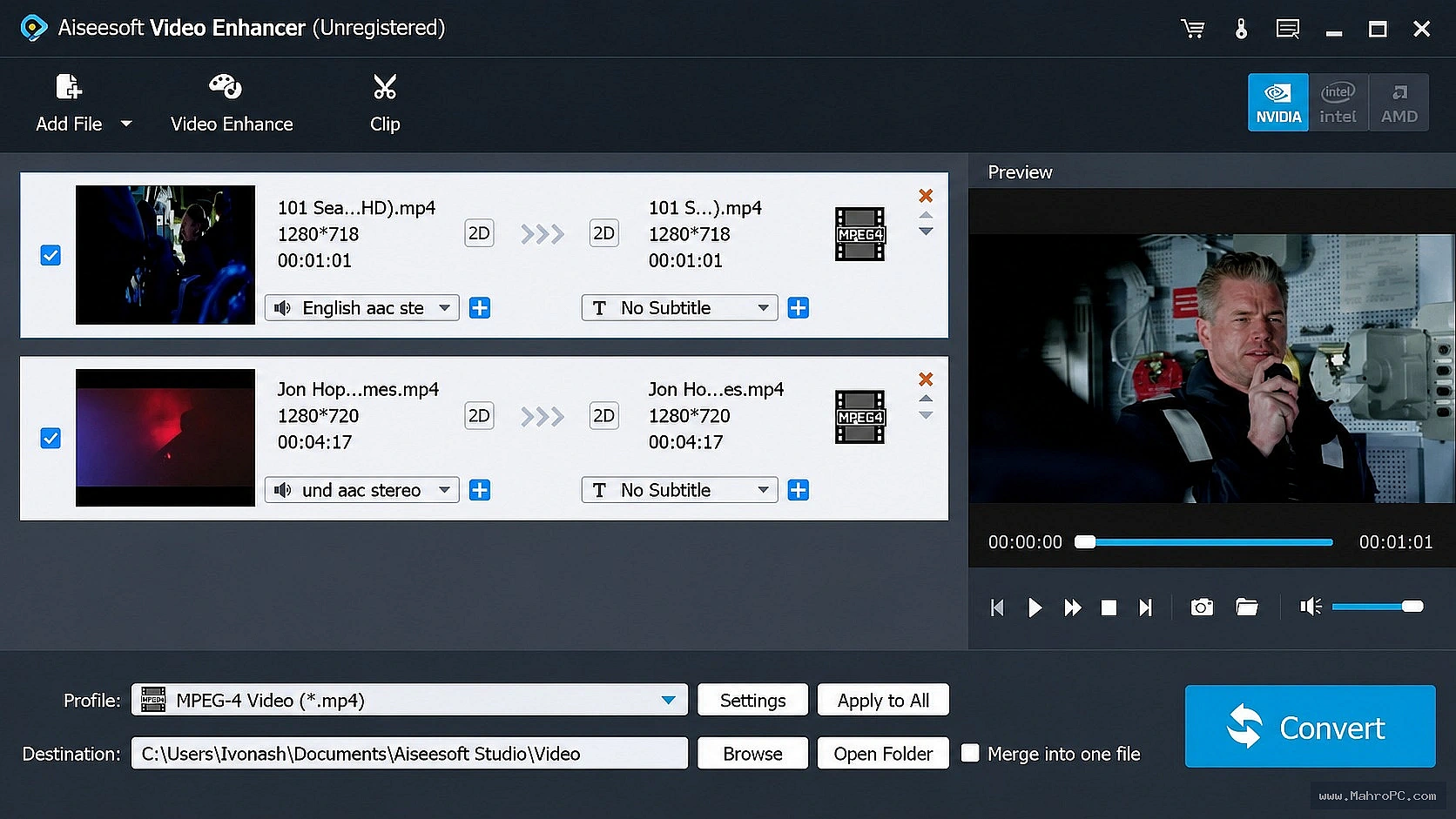This screenshot has height=819, width=1456.
Task: Open the Video Enhance tool
Action: pos(232,104)
